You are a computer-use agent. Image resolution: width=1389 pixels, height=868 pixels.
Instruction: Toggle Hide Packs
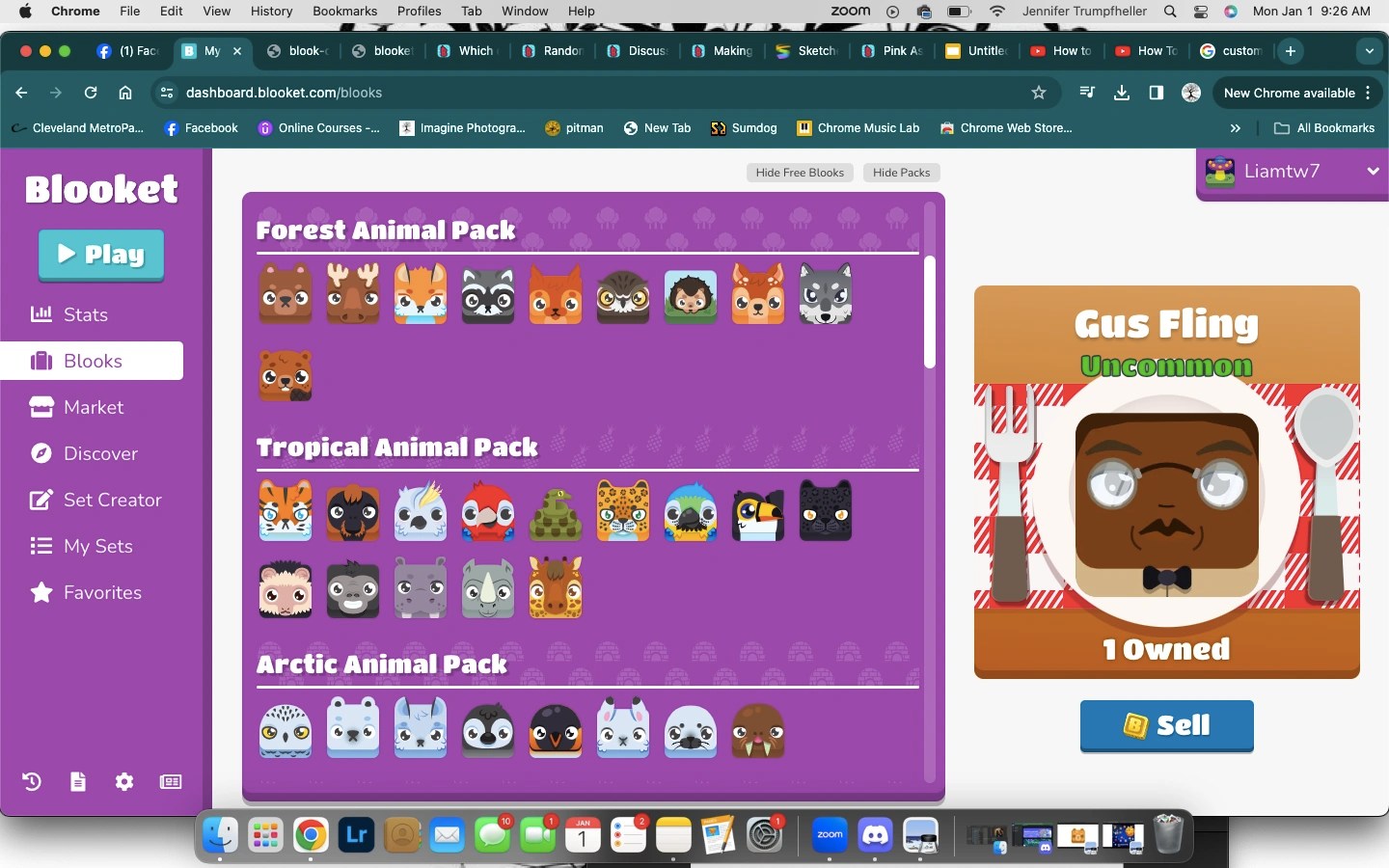pyautogui.click(x=900, y=173)
